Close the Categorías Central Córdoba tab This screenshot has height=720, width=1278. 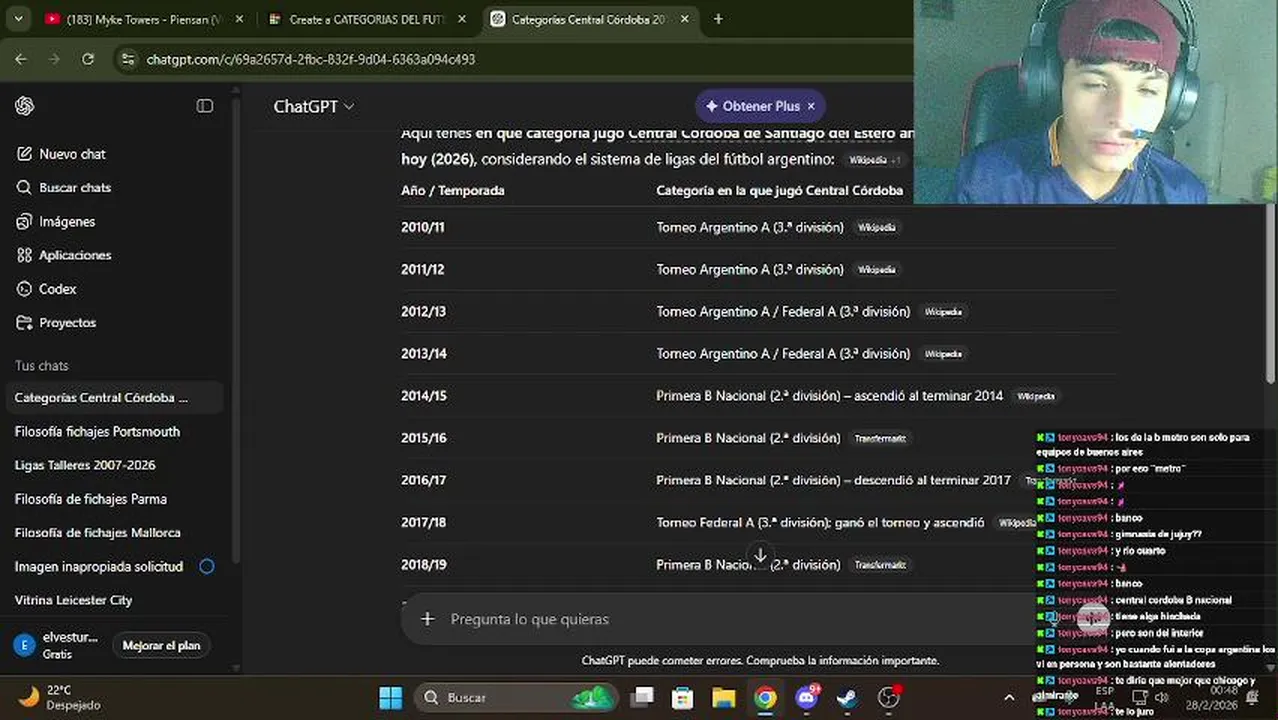tap(684, 19)
